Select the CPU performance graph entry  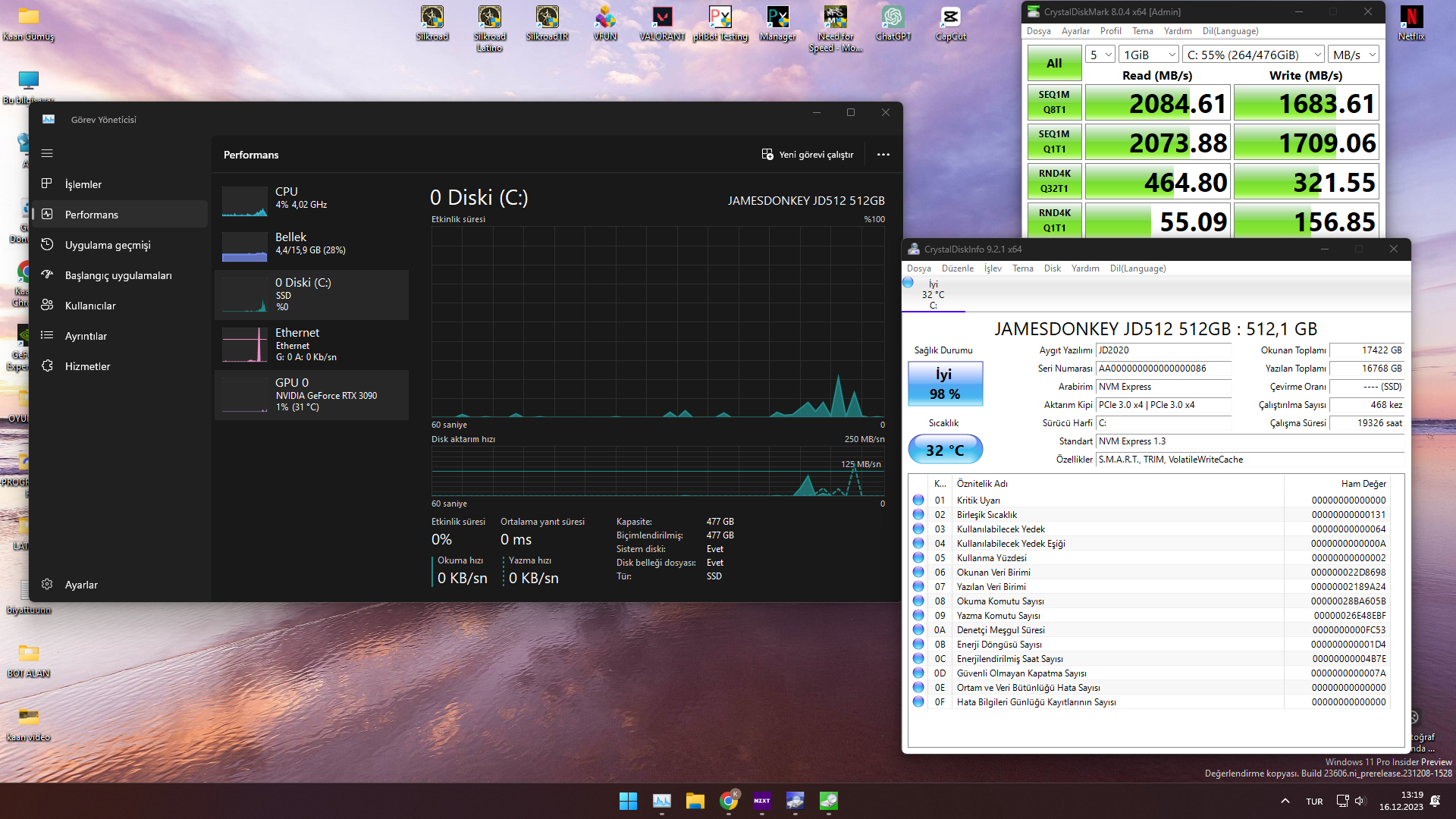coord(312,199)
